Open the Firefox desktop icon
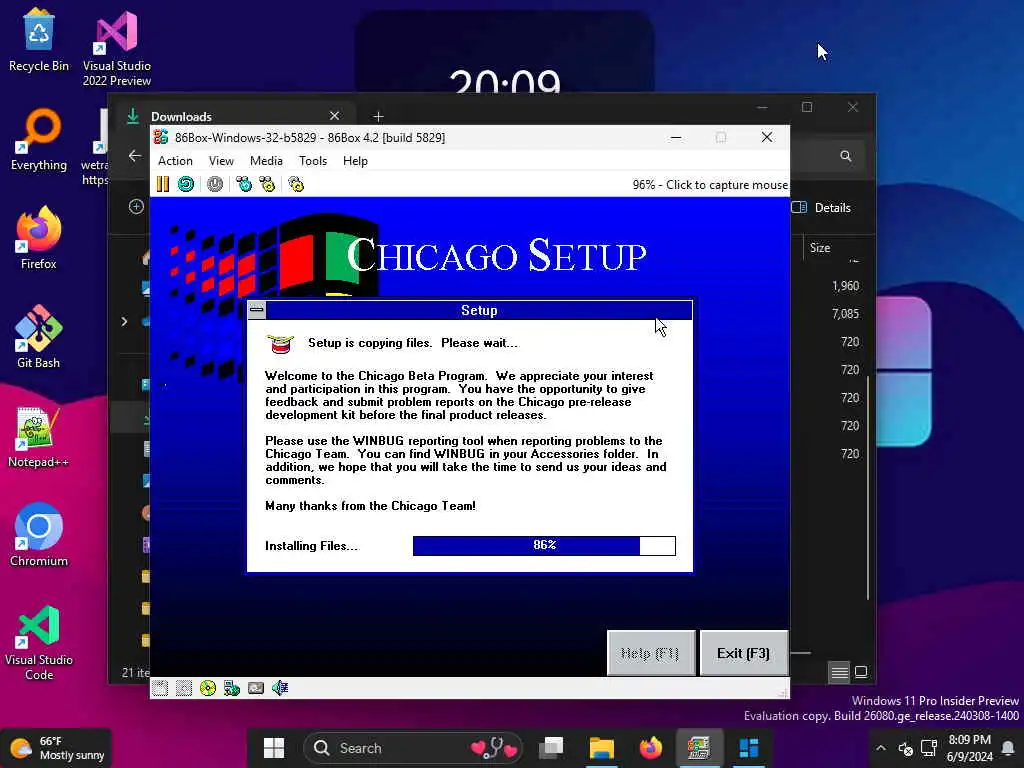This screenshot has width=1024, height=768. pos(39,238)
